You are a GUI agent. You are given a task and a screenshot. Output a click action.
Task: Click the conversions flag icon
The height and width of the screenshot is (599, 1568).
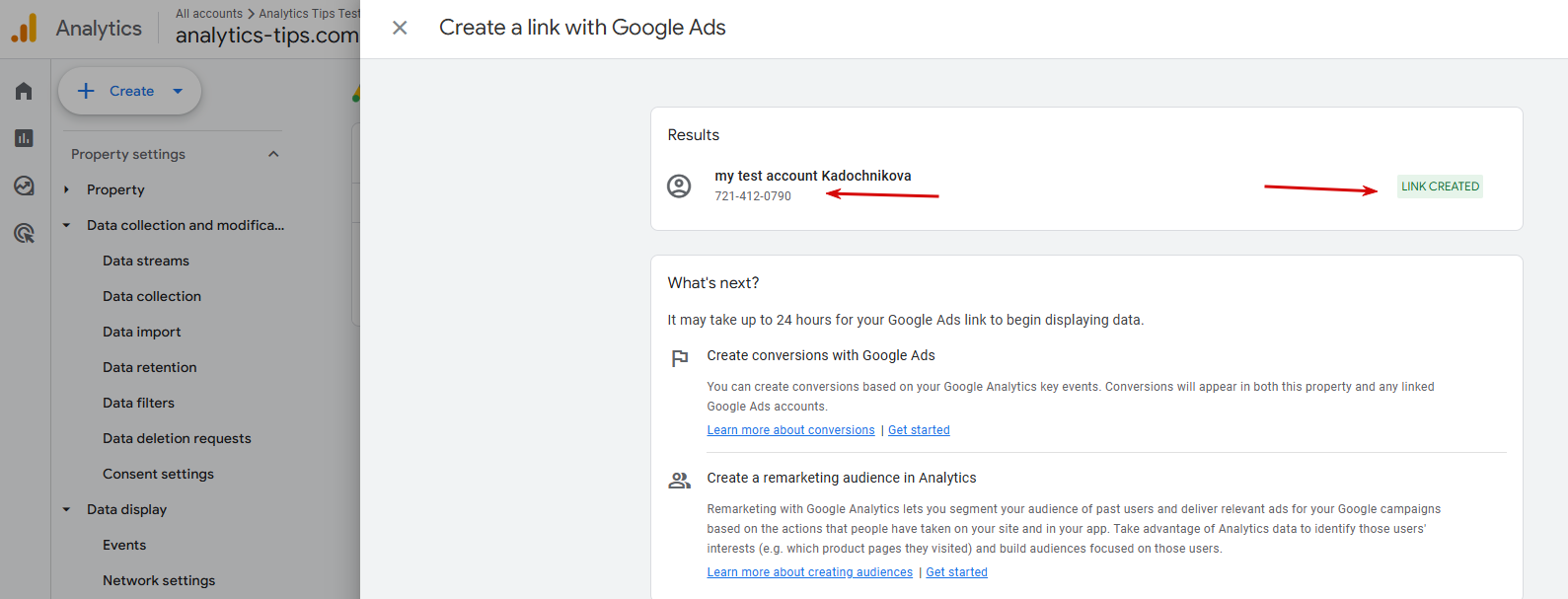[x=680, y=358]
